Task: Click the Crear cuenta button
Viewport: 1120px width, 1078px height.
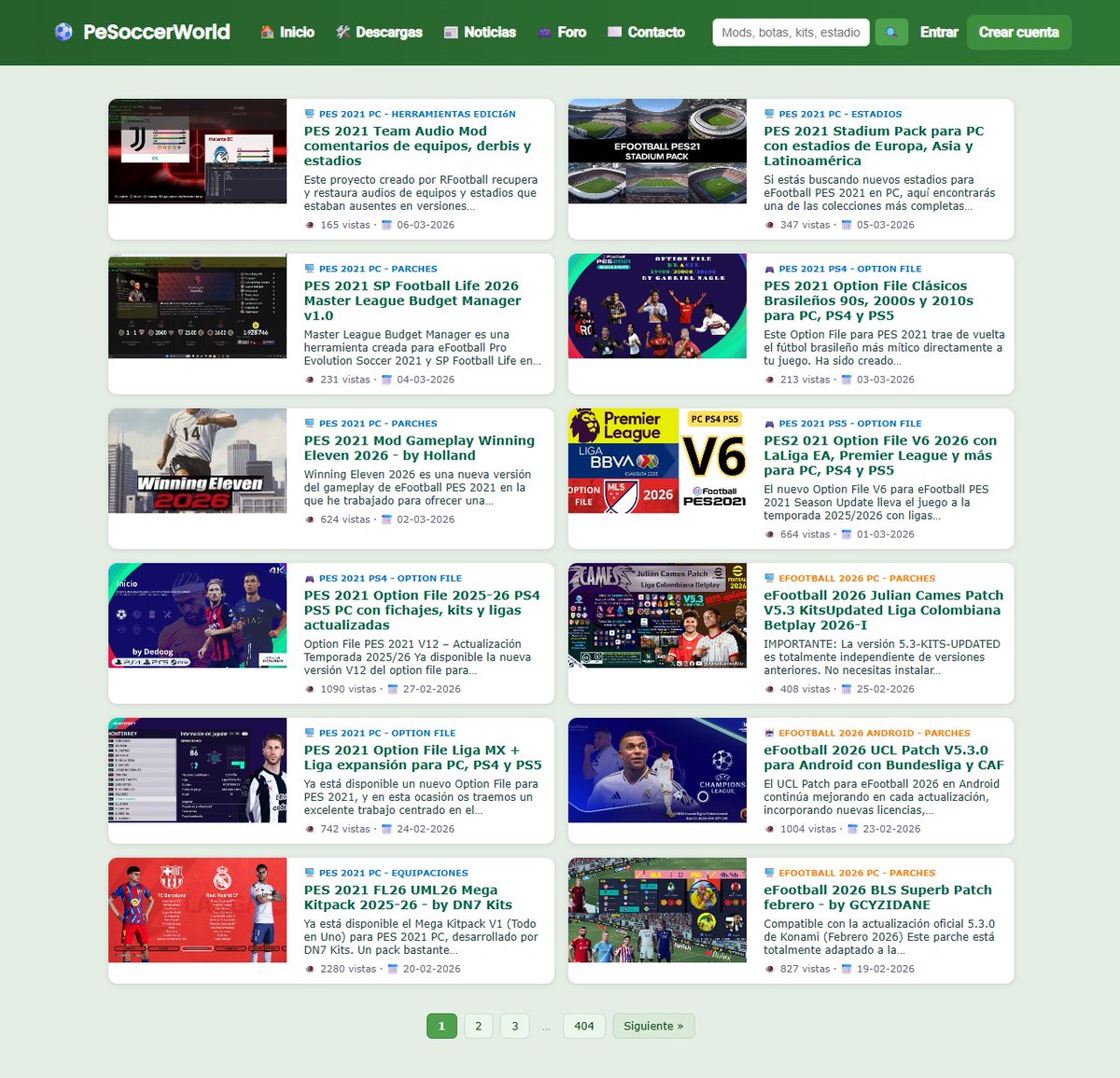Action: point(1019,33)
